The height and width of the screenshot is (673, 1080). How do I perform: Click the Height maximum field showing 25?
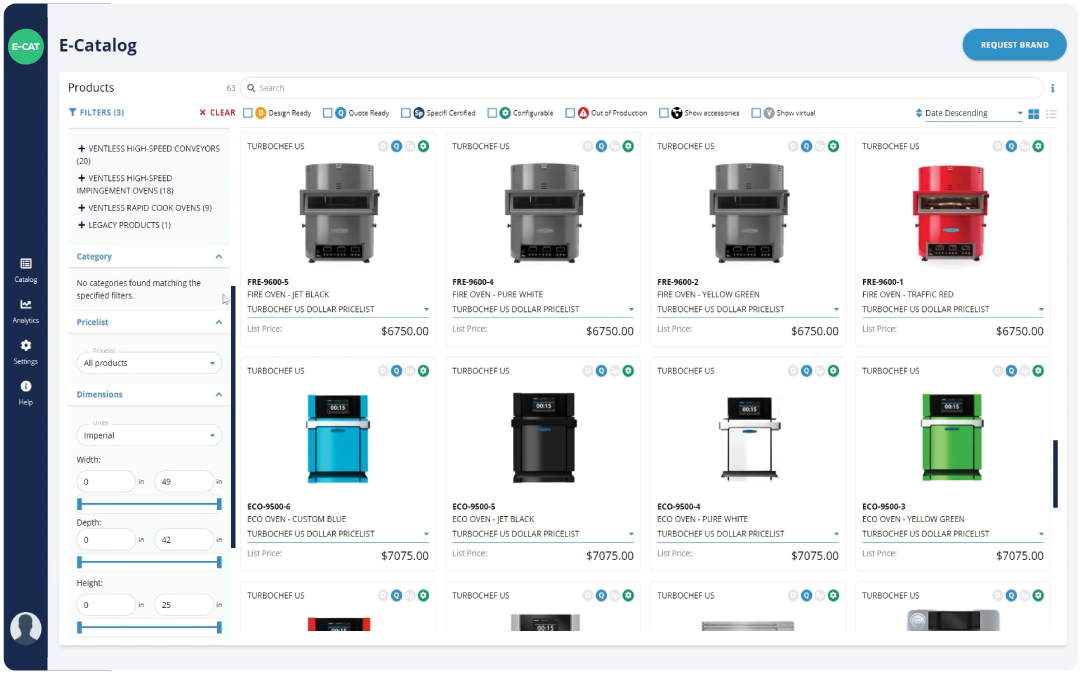point(184,605)
